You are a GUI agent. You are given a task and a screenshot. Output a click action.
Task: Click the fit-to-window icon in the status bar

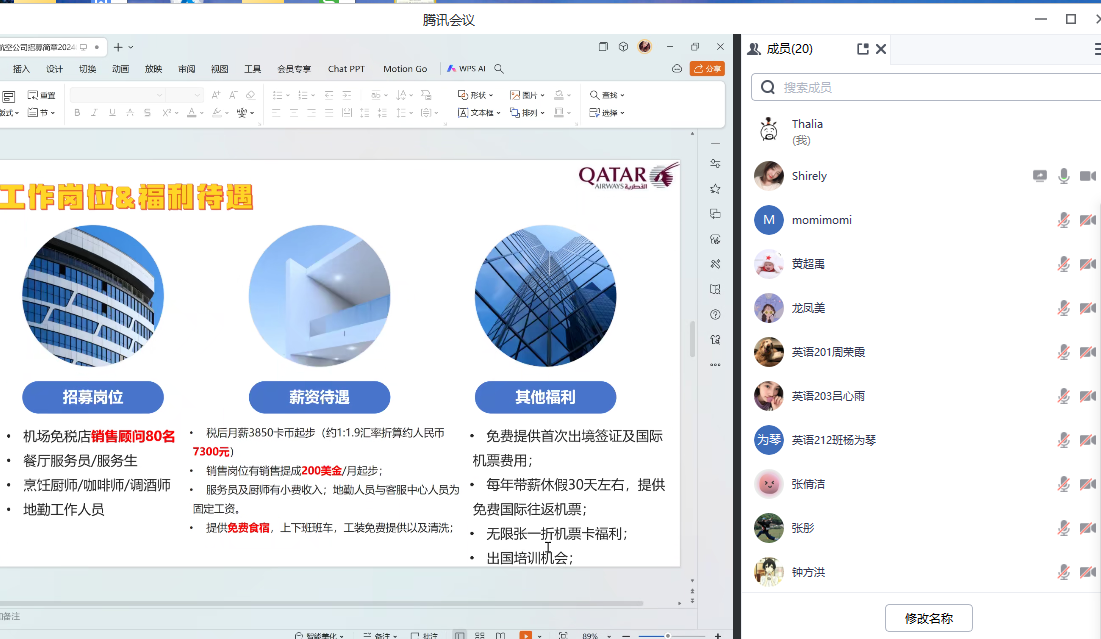pos(563,635)
